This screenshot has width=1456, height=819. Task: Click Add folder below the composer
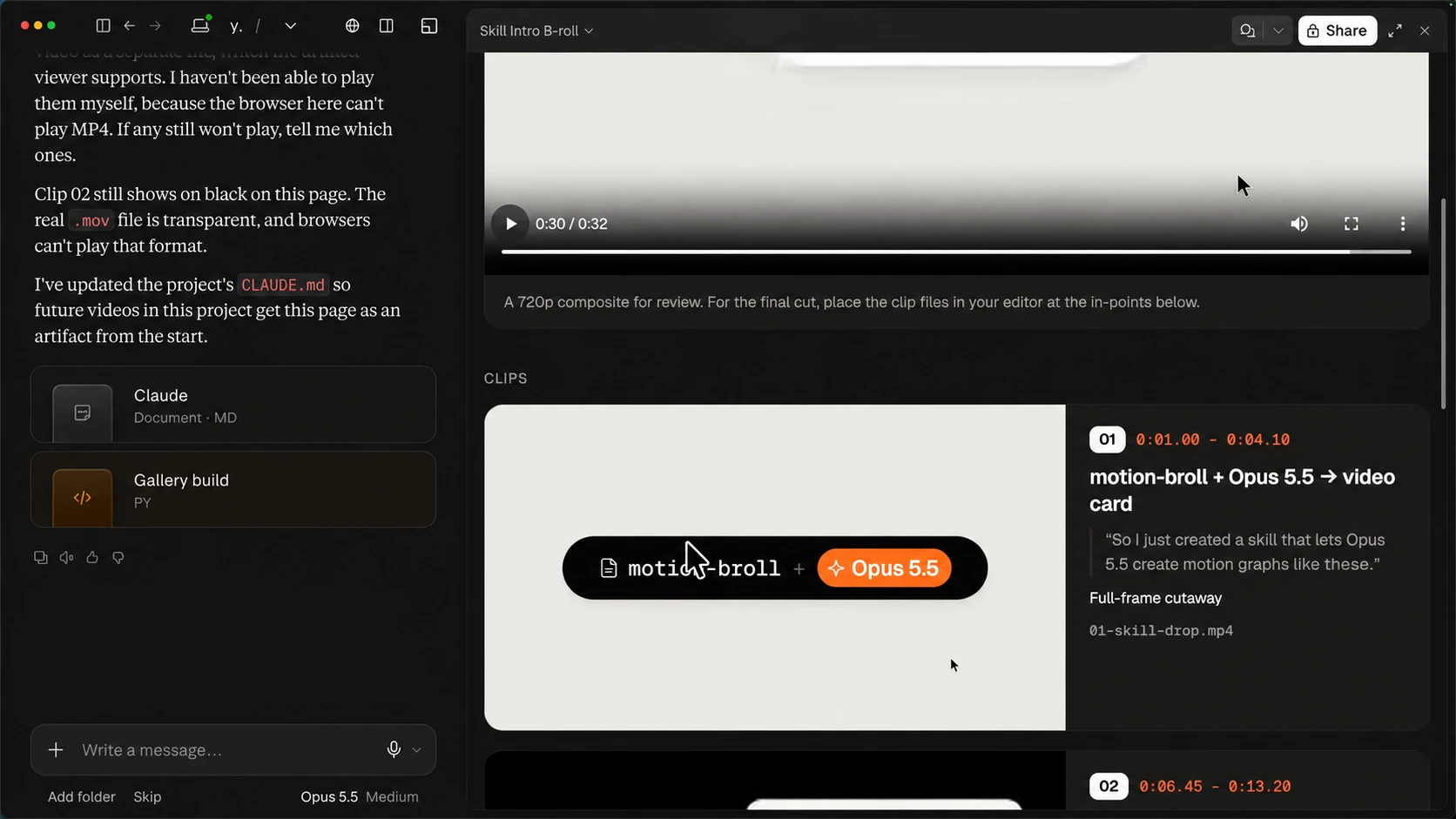pyautogui.click(x=81, y=796)
